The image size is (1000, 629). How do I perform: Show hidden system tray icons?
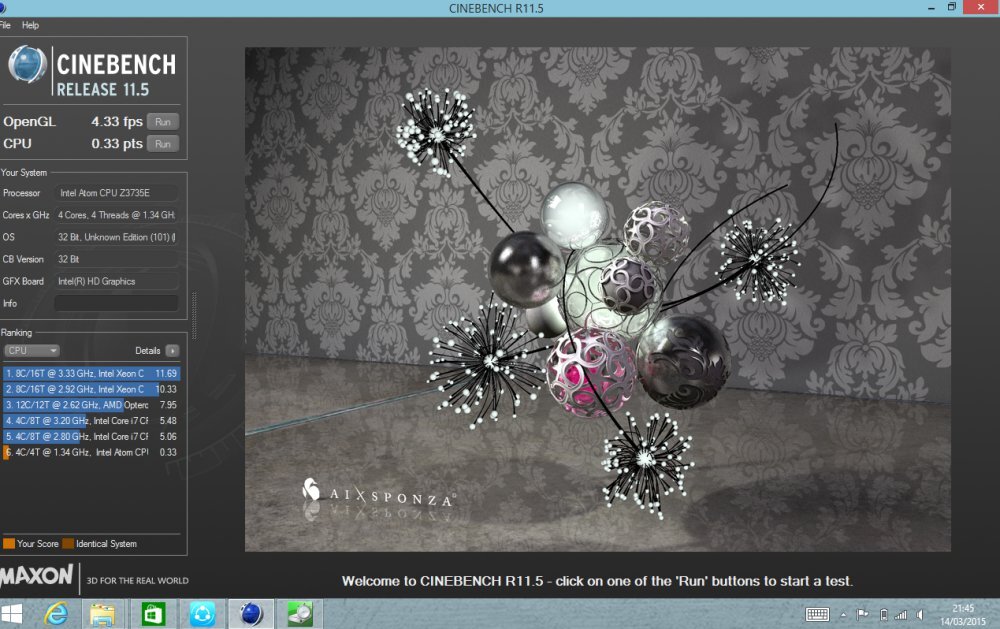pyautogui.click(x=843, y=614)
